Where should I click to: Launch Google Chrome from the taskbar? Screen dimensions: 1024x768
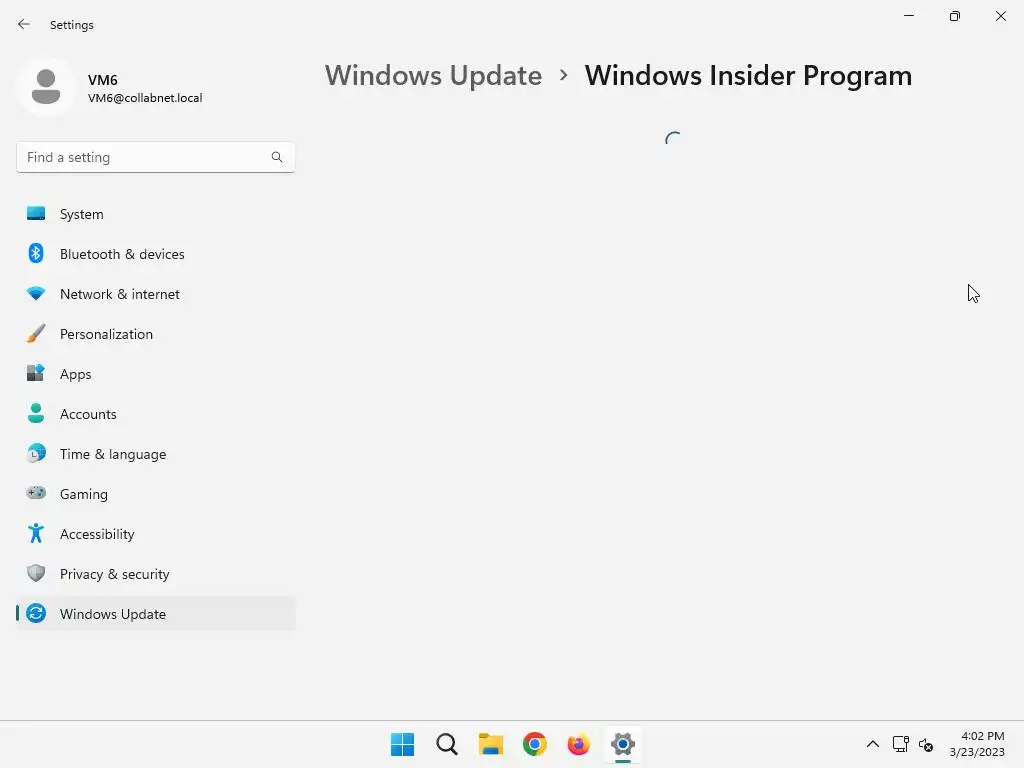click(x=535, y=744)
